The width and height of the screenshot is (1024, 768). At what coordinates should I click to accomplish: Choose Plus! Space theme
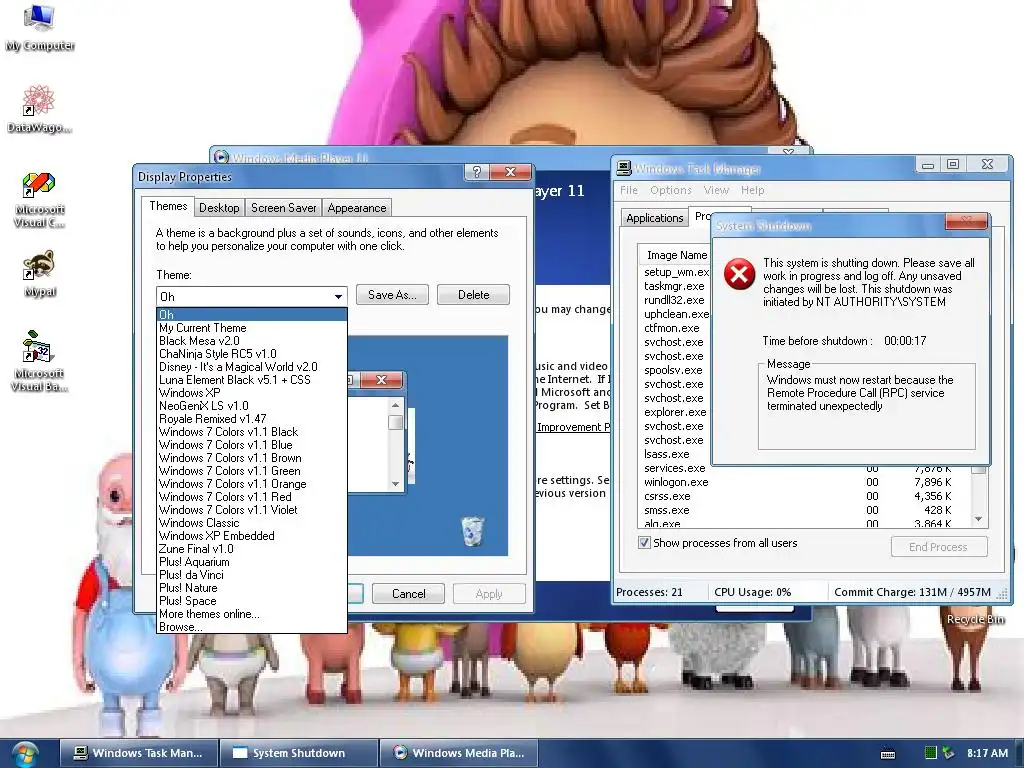point(251,601)
